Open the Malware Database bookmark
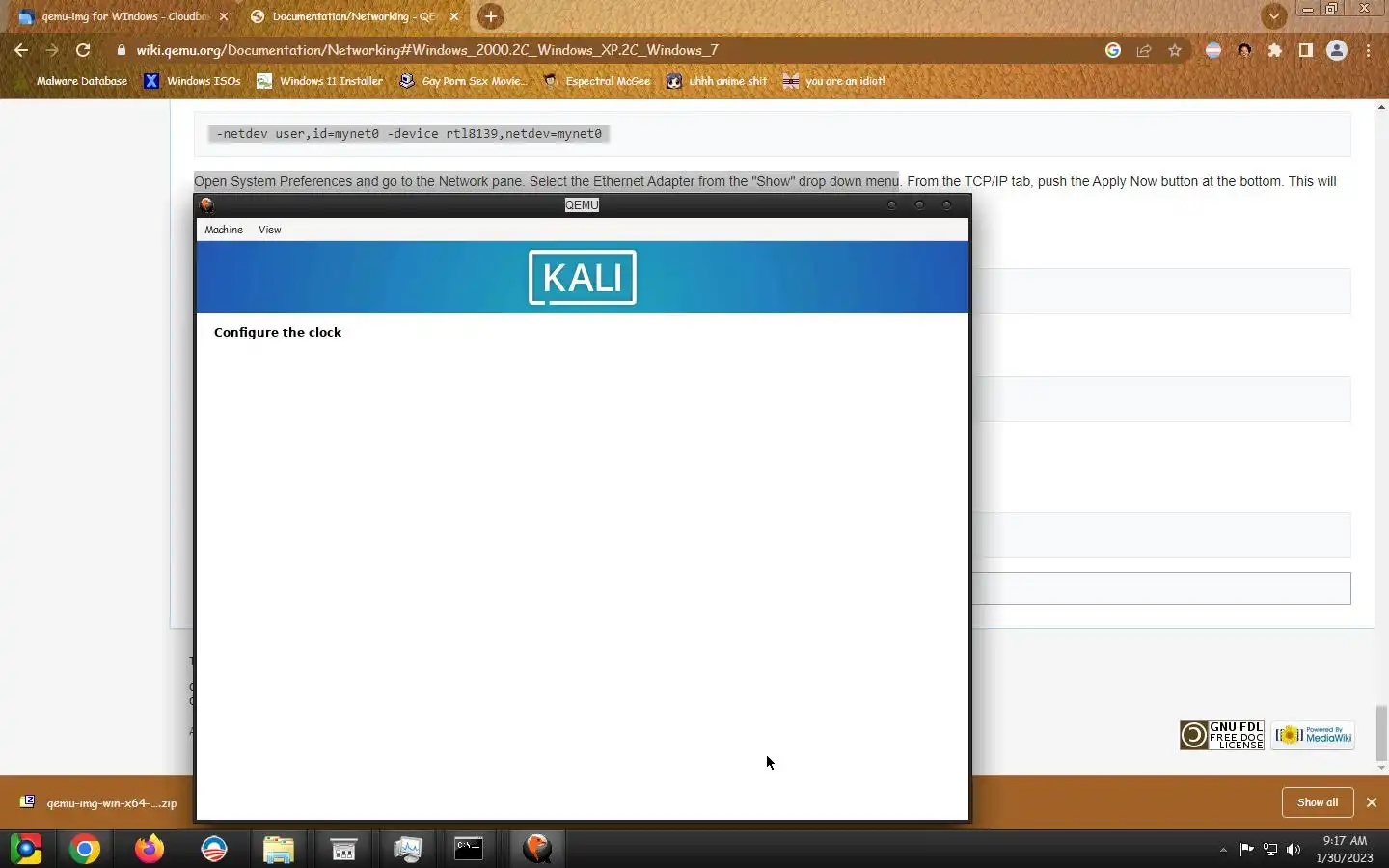This screenshot has width=1389, height=868. [x=72, y=81]
